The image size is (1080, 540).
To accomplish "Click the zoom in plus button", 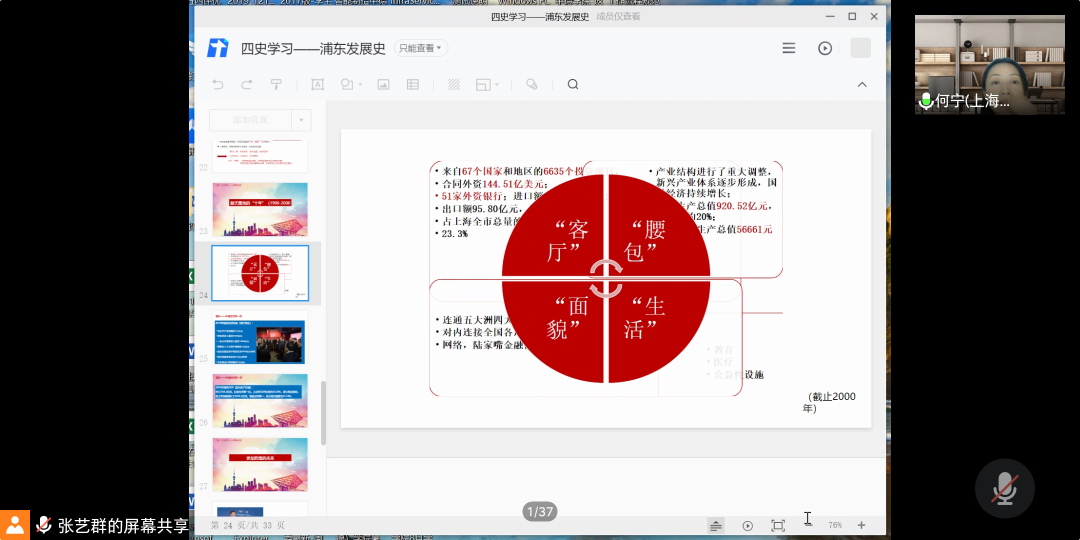I will point(861,525).
